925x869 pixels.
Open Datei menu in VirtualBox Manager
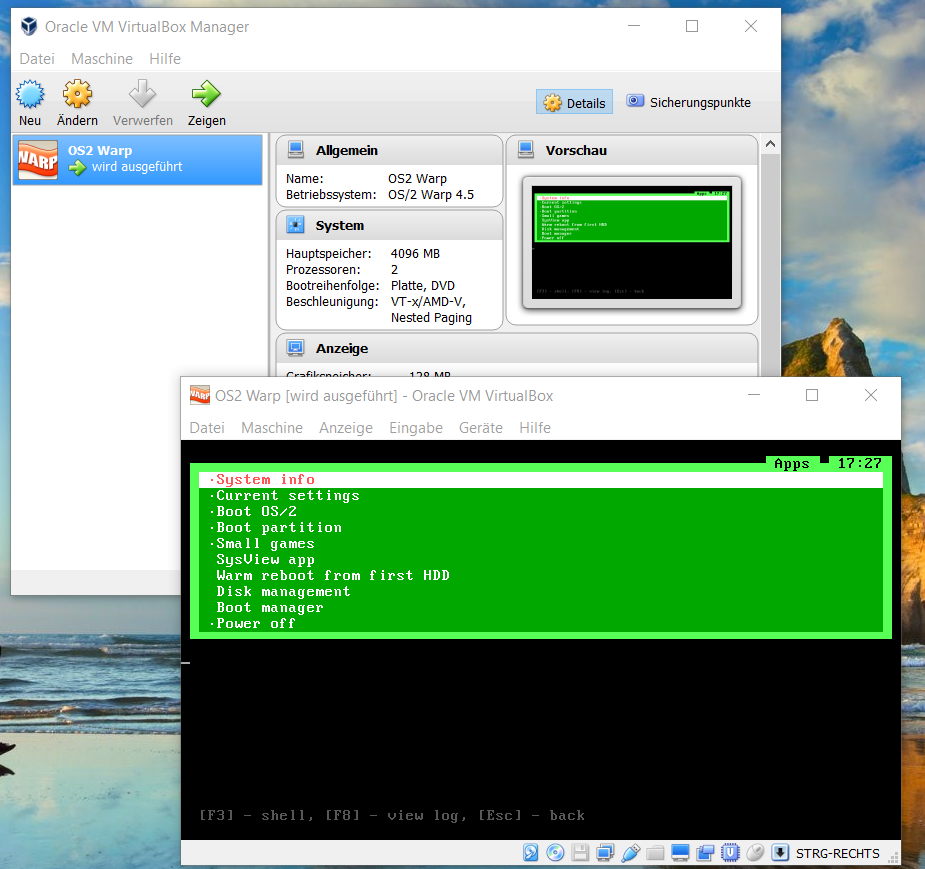coord(37,59)
